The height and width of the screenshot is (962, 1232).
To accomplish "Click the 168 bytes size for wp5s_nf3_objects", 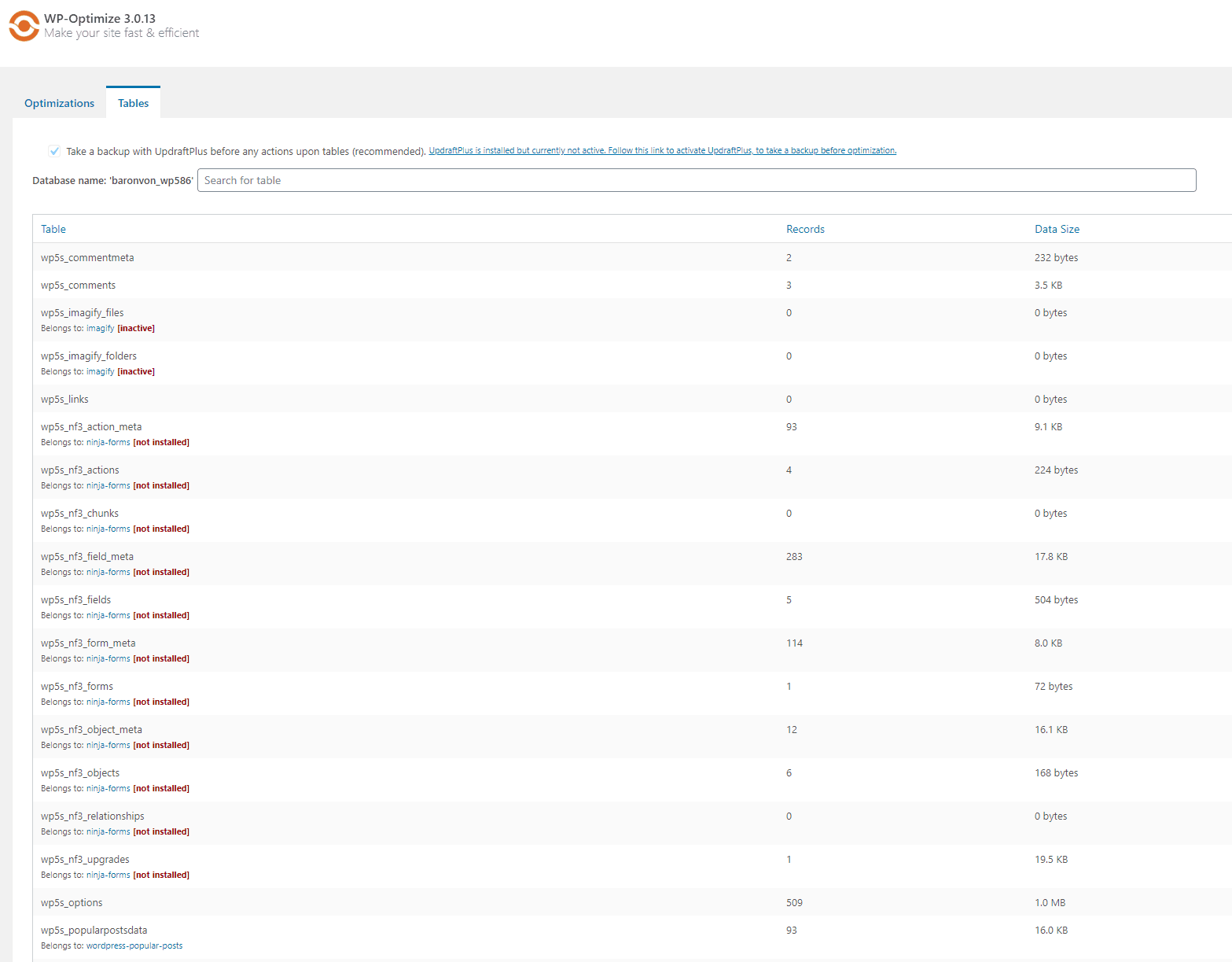I will pyautogui.click(x=1056, y=772).
